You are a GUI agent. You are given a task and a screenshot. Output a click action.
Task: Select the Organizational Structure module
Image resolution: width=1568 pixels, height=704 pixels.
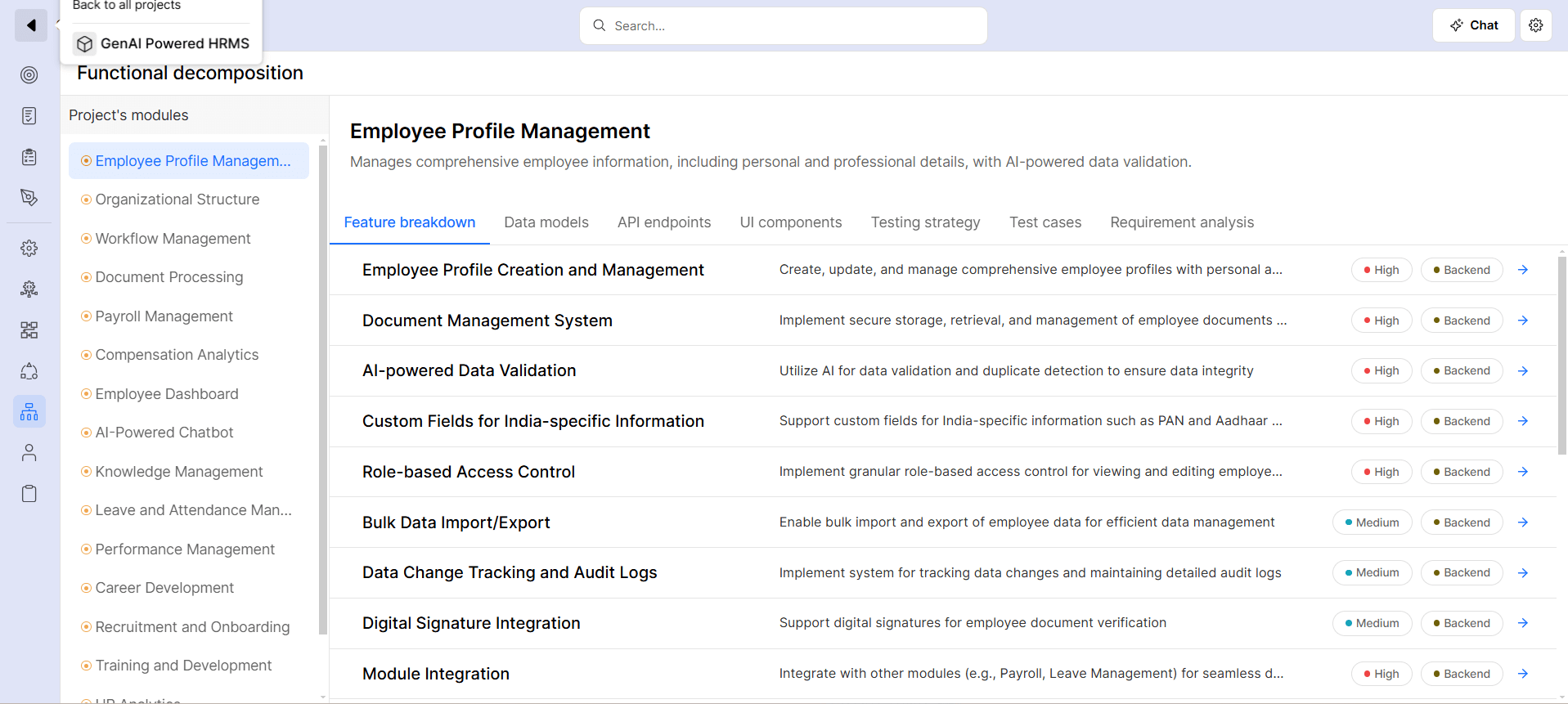pyautogui.click(x=177, y=200)
